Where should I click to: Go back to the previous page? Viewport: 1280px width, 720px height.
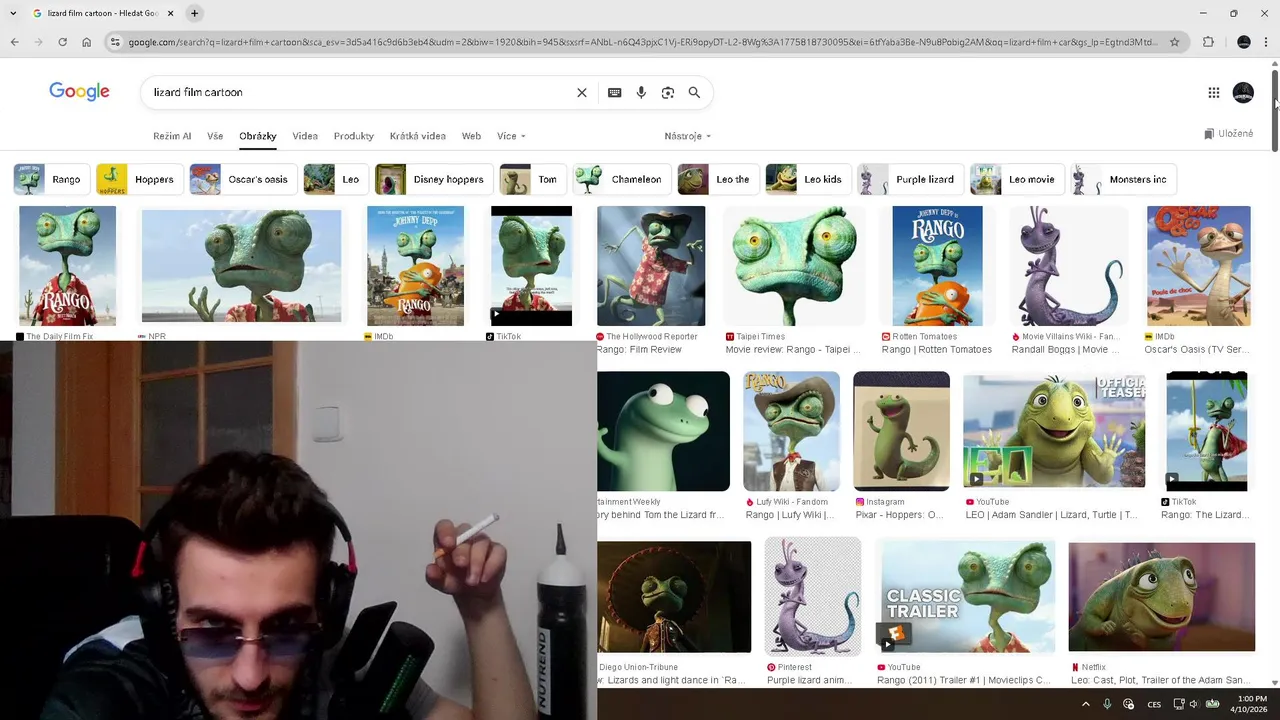tap(14, 42)
